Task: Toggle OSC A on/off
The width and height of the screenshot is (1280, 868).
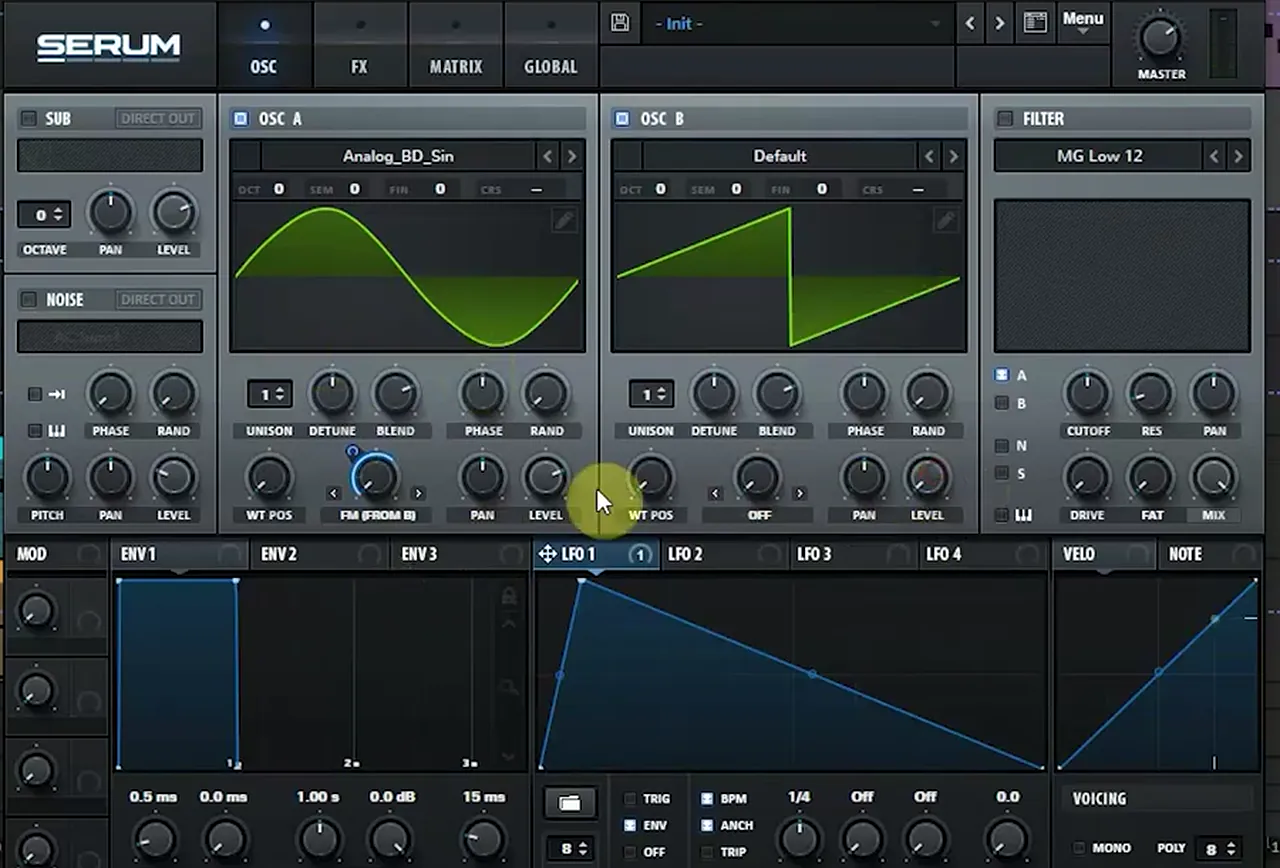Action: pos(240,118)
